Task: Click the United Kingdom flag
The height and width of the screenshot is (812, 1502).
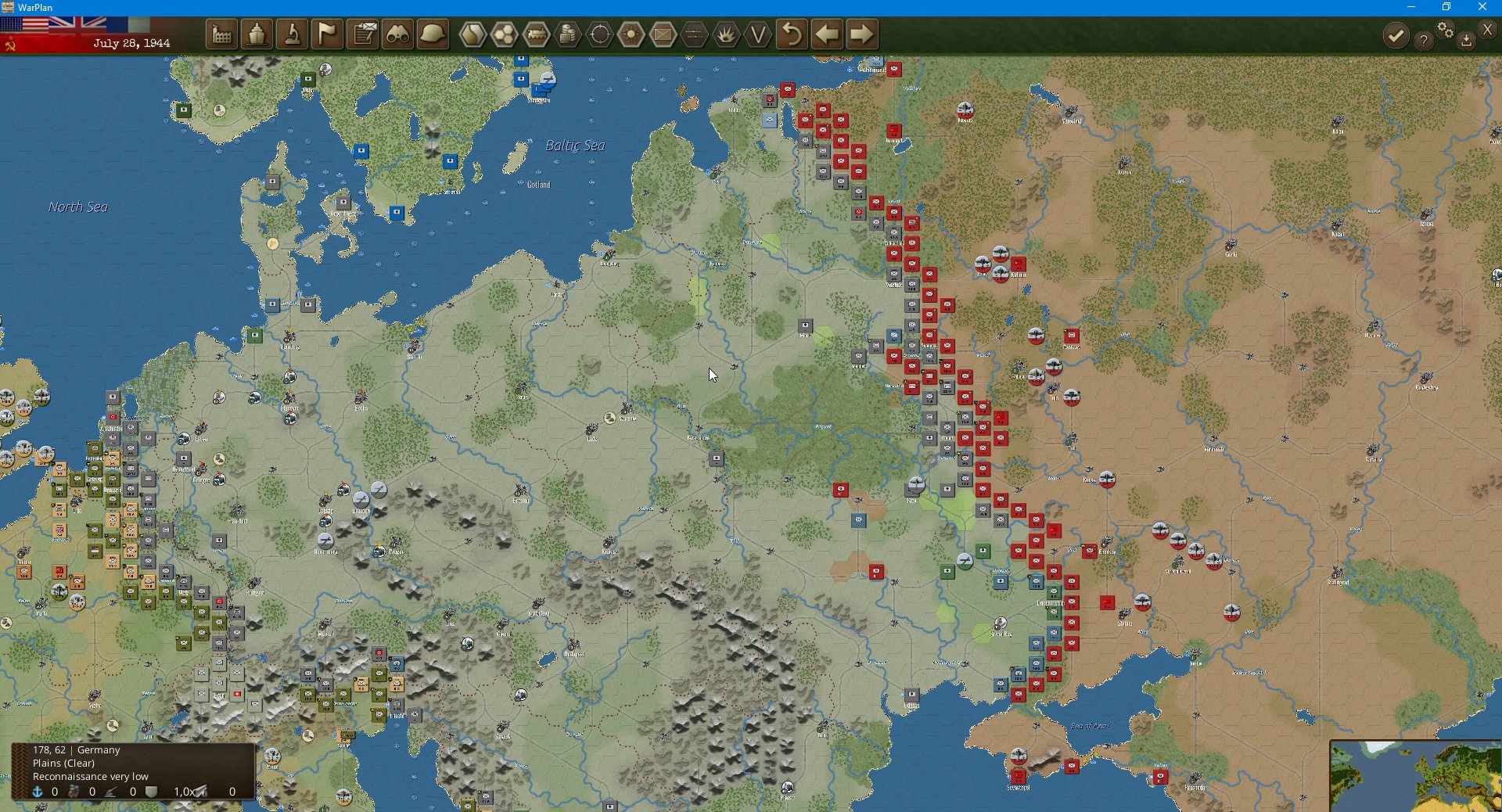Action: (x=77, y=24)
